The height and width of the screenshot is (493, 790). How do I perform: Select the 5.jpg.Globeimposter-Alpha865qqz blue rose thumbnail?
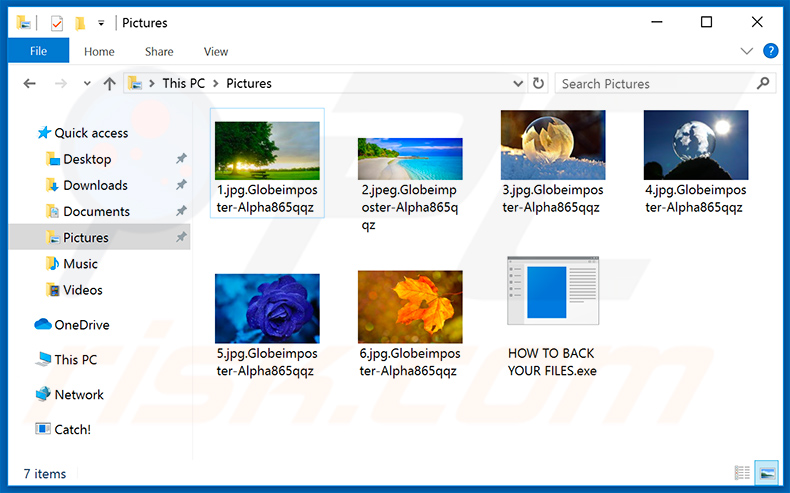[x=267, y=308]
